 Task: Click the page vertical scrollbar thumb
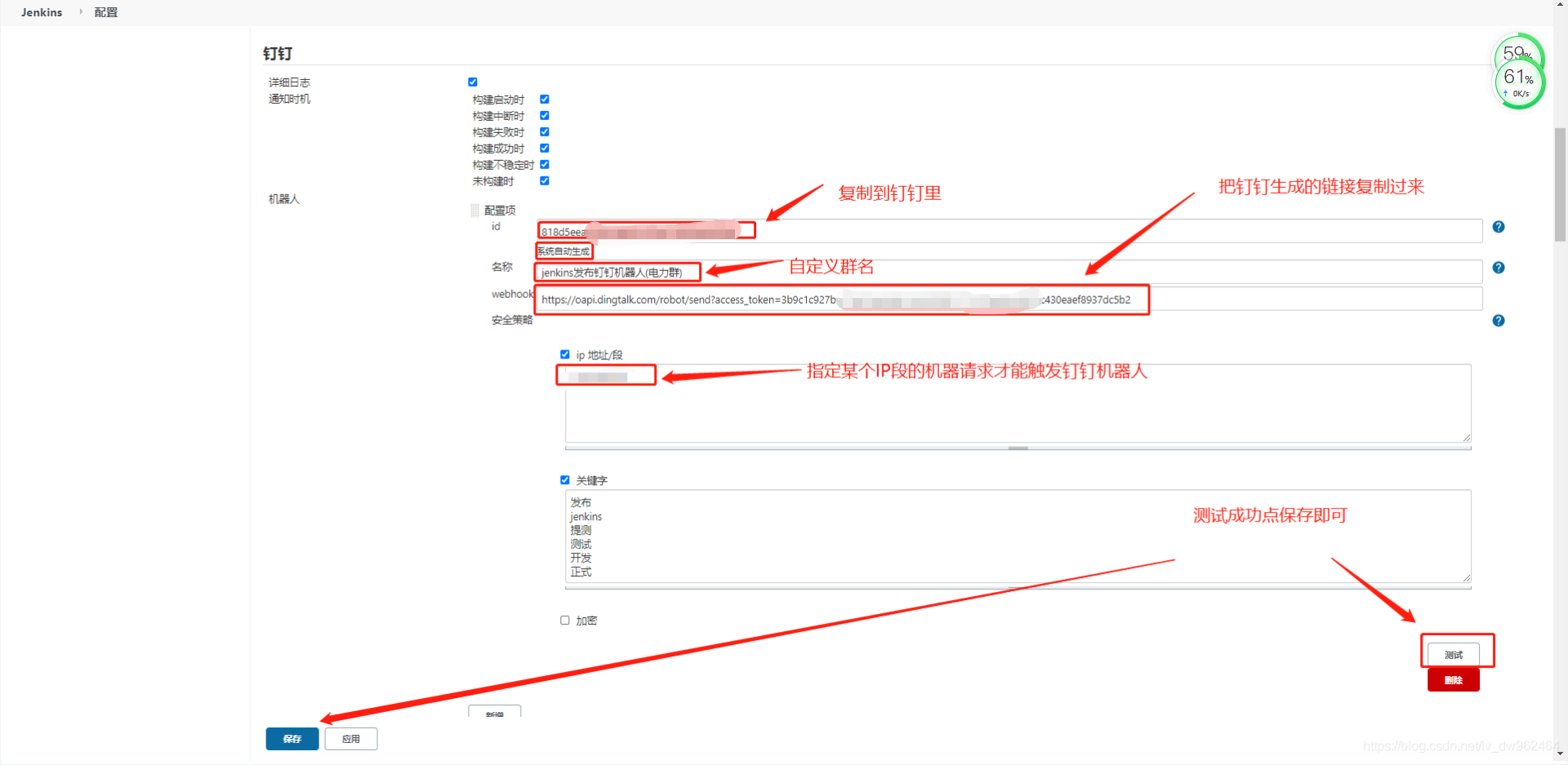1561,184
